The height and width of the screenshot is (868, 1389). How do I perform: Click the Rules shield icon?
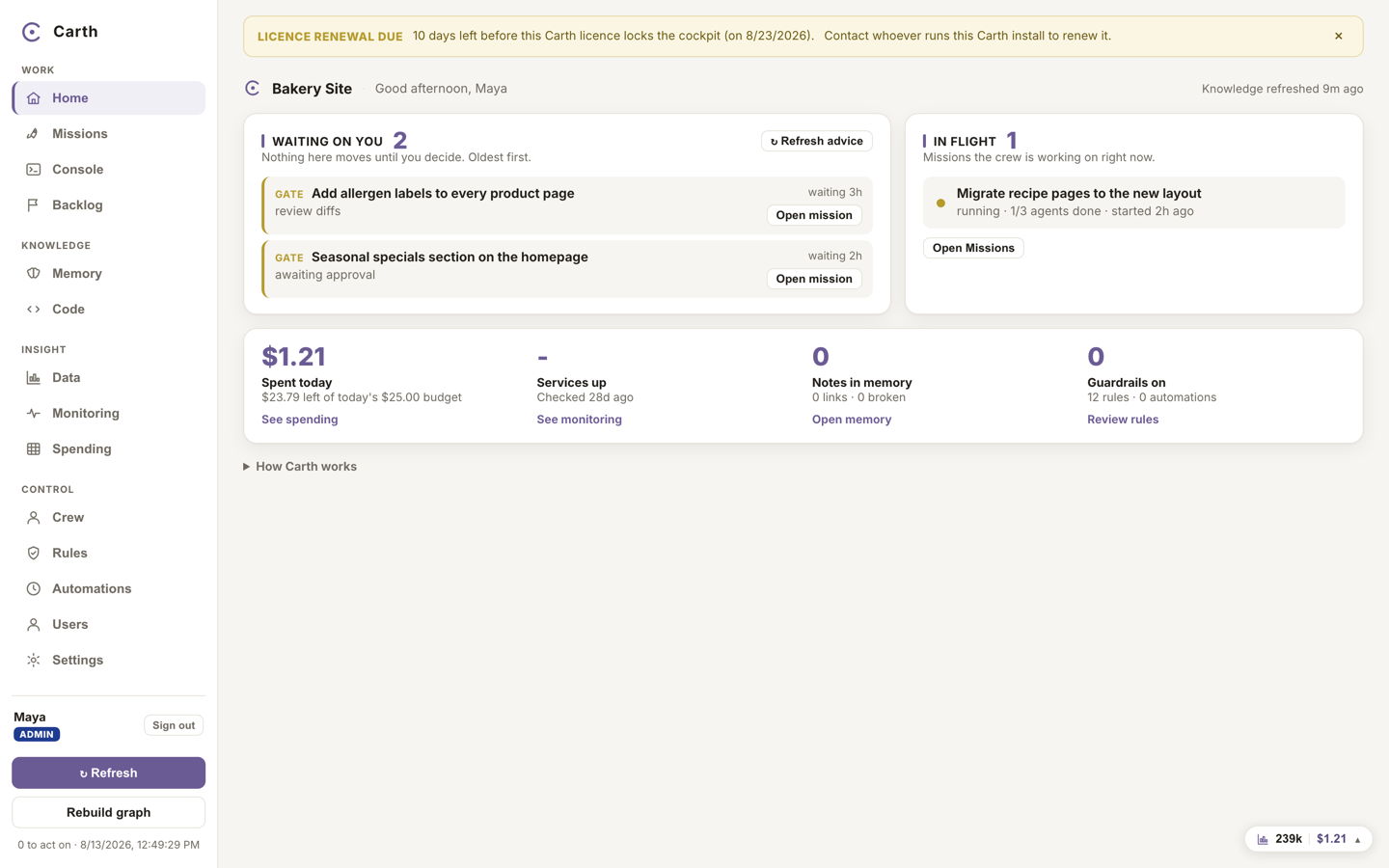pos(34,554)
